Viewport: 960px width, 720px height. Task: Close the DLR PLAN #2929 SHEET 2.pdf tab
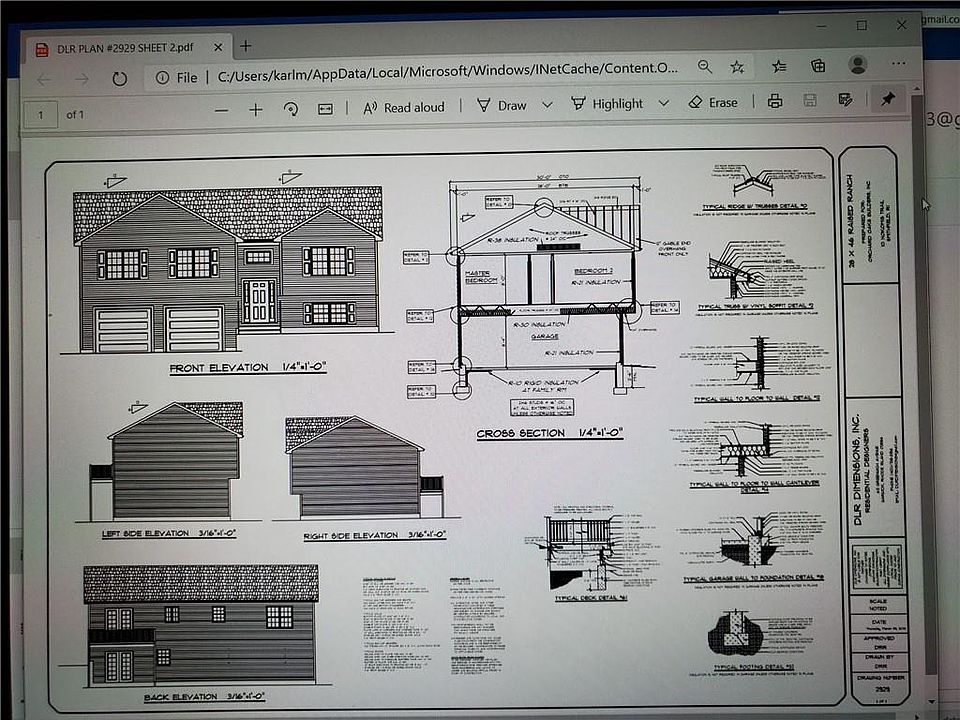click(x=218, y=47)
